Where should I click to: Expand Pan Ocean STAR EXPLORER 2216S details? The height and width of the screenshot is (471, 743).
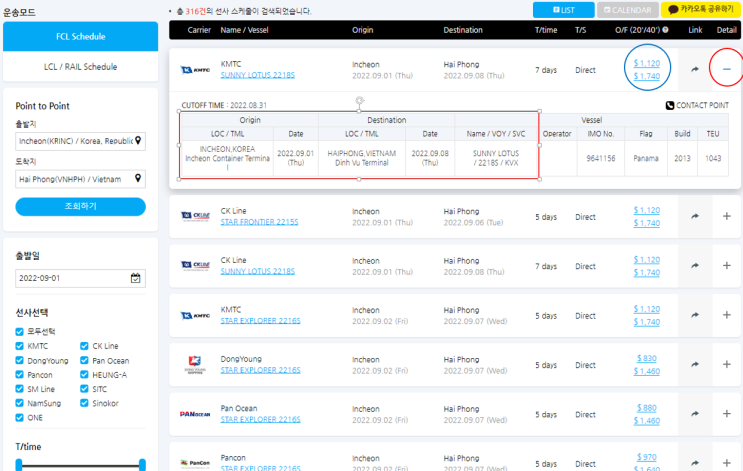point(726,414)
